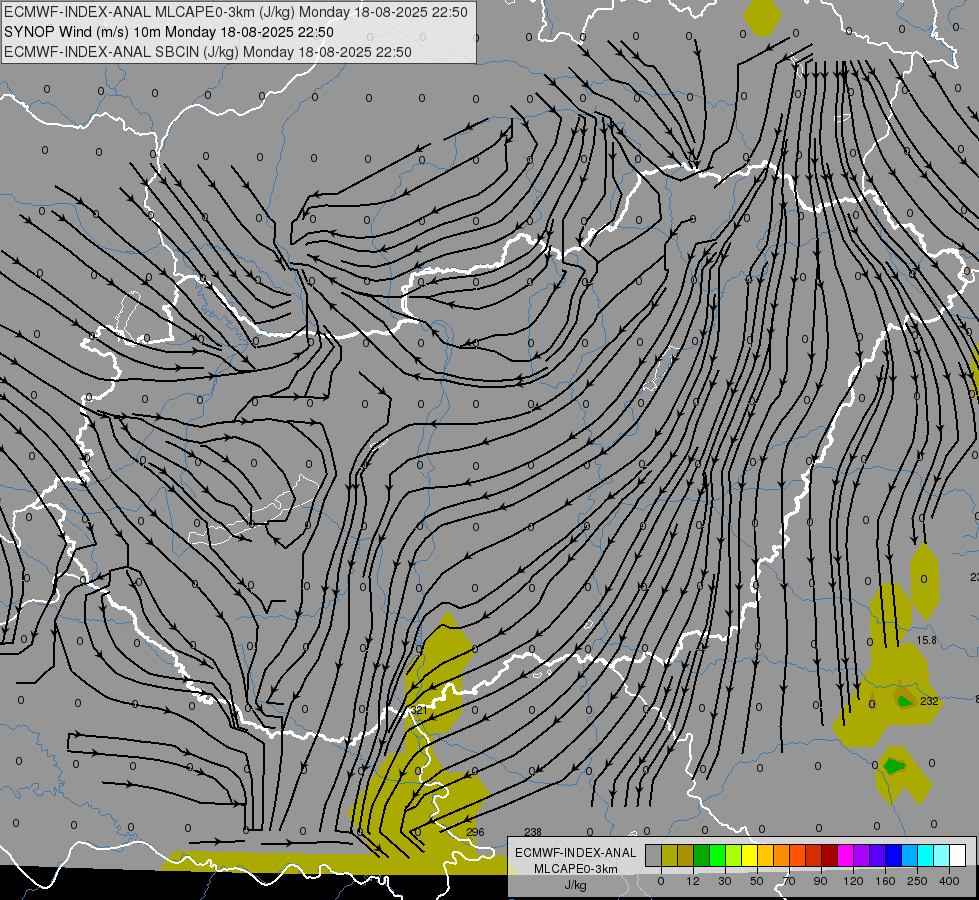
Task: Click the legend tick label 50
Action: 757,881
